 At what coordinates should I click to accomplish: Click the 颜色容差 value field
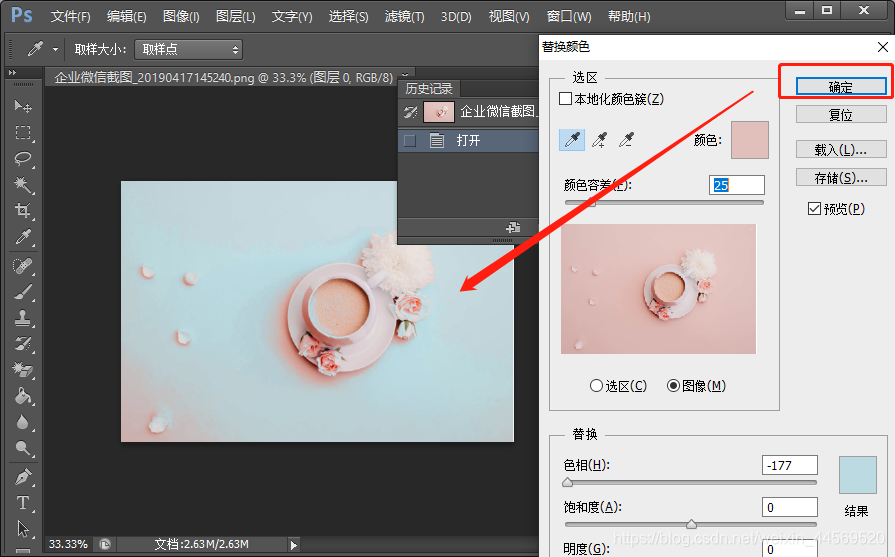tap(736, 185)
